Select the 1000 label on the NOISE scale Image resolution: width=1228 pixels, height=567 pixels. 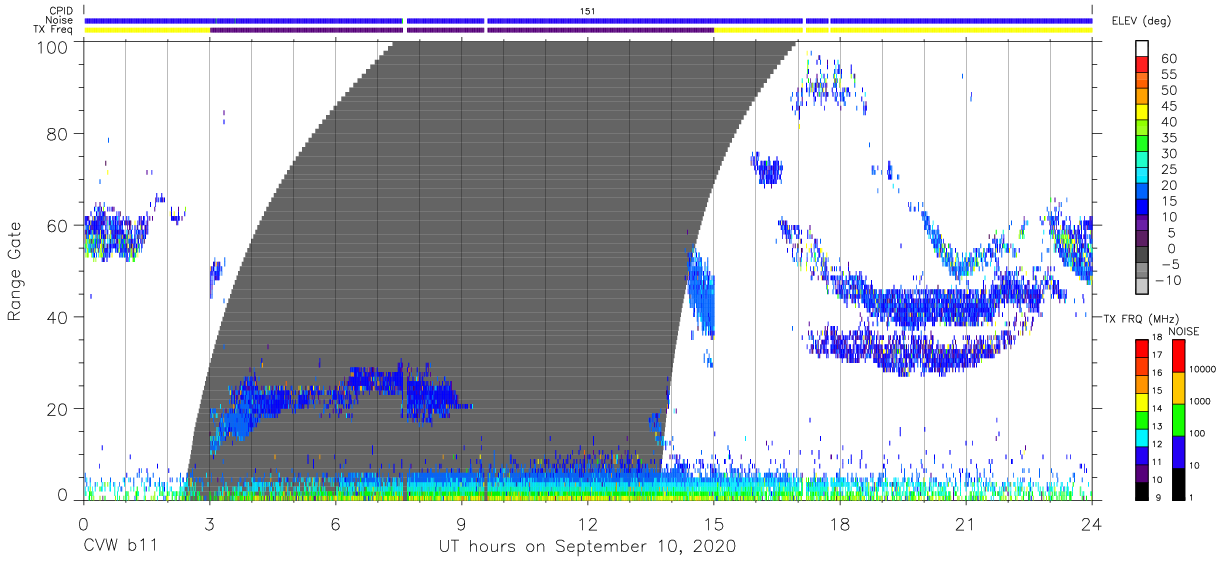pyautogui.click(x=1199, y=401)
